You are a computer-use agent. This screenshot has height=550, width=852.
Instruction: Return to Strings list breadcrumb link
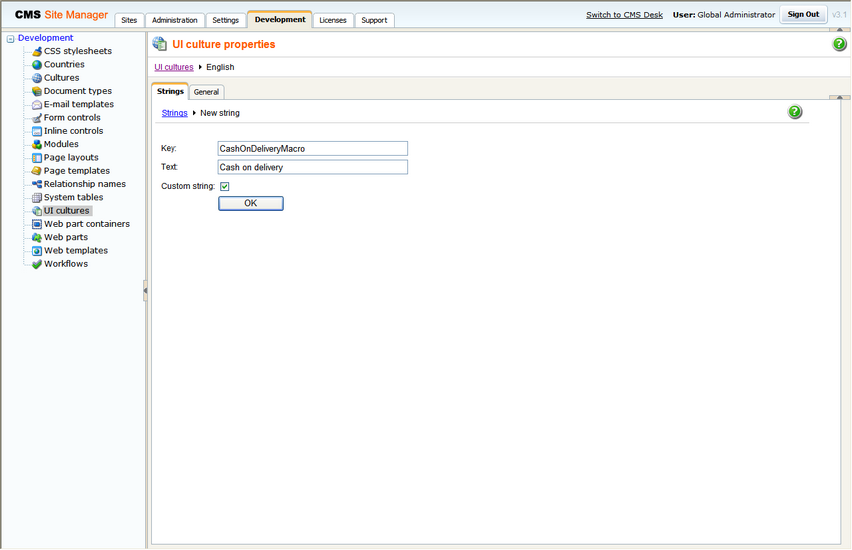(x=174, y=113)
